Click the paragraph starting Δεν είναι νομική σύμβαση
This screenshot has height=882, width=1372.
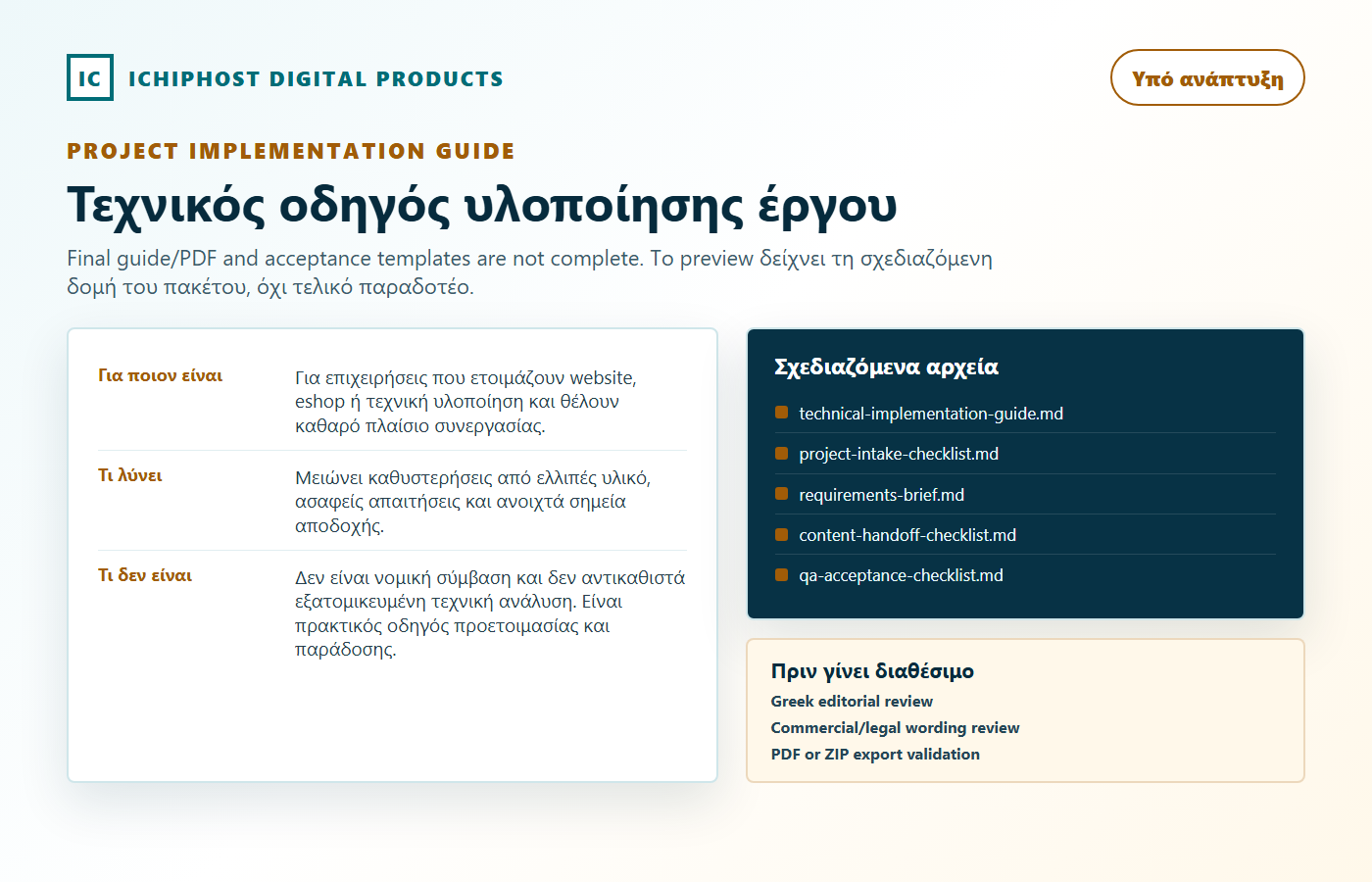(x=490, y=613)
